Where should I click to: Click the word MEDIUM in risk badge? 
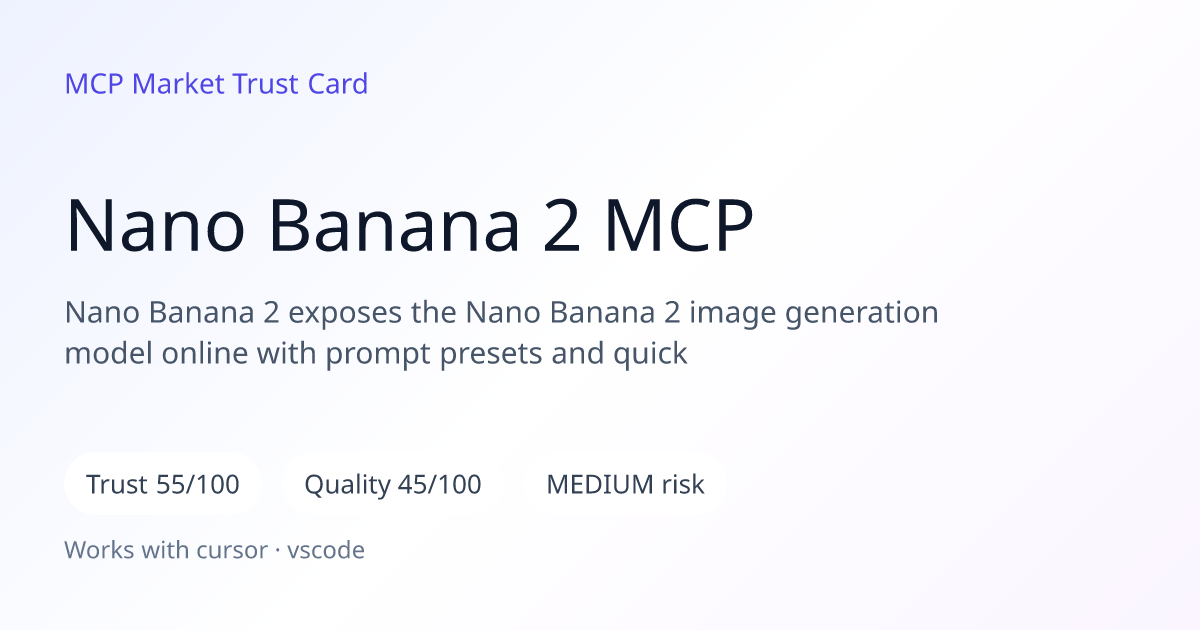pos(599,485)
